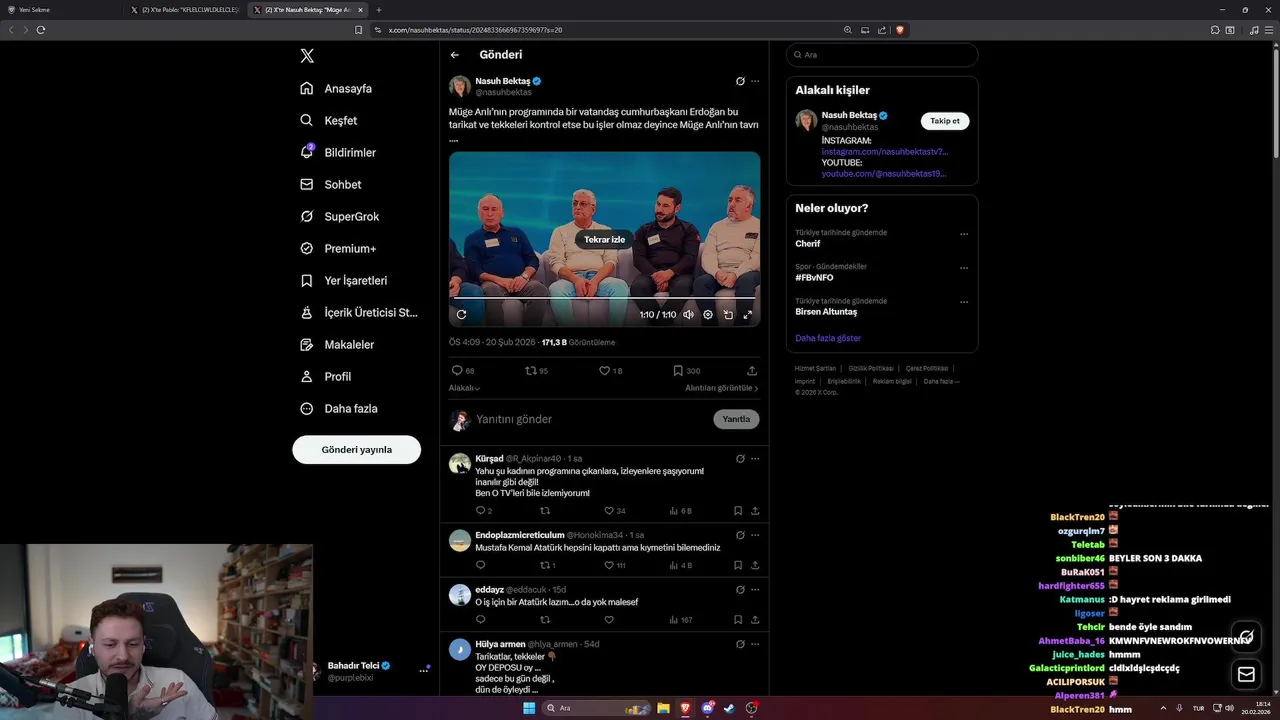Share the main post

pyautogui.click(x=752, y=370)
